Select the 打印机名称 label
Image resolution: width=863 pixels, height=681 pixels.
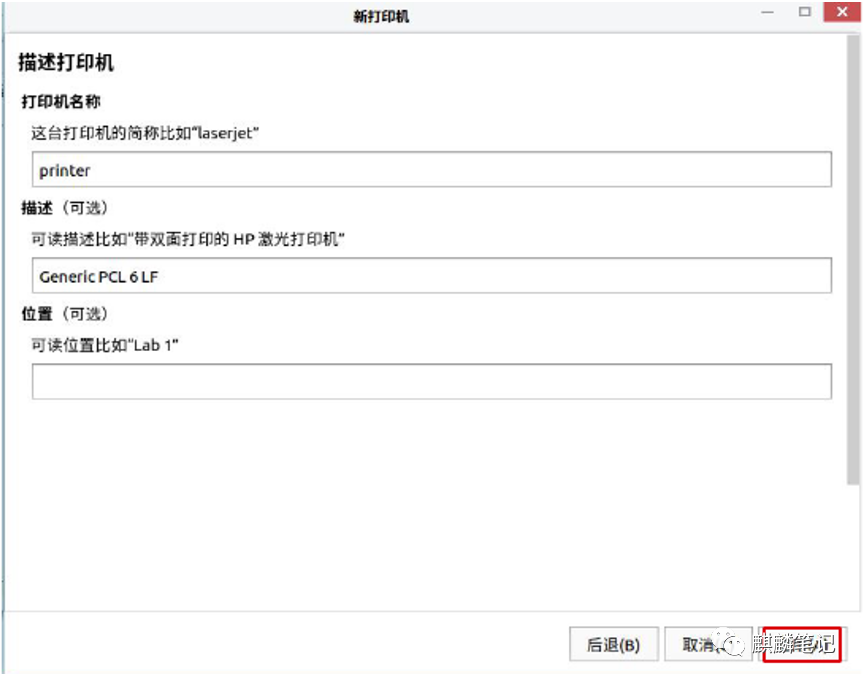click(x=61, y=101)
